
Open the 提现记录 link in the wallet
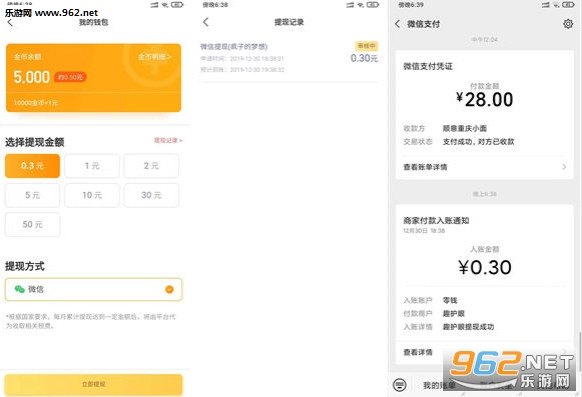(168, 140)
